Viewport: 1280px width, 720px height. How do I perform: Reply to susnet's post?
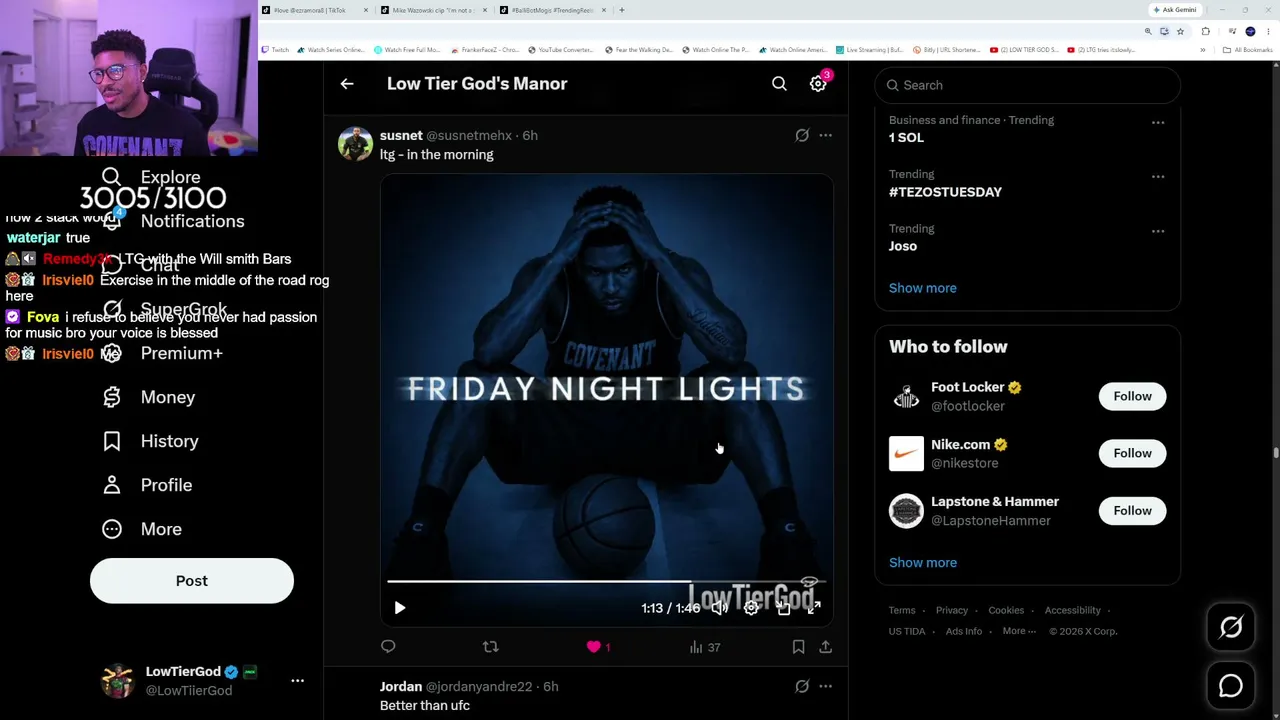388,647
